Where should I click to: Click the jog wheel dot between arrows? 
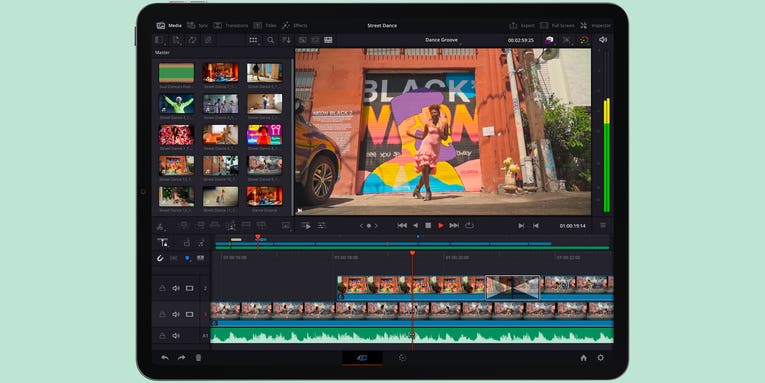[369, 226]
